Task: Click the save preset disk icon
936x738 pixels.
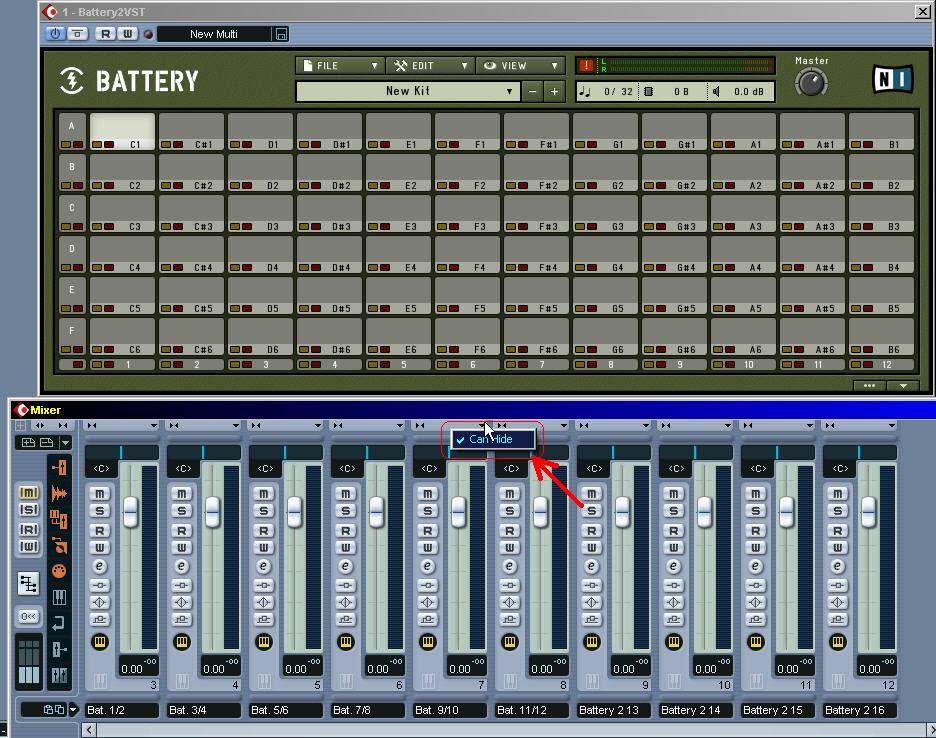Action: pyautogui.click(x=281, y=34)
